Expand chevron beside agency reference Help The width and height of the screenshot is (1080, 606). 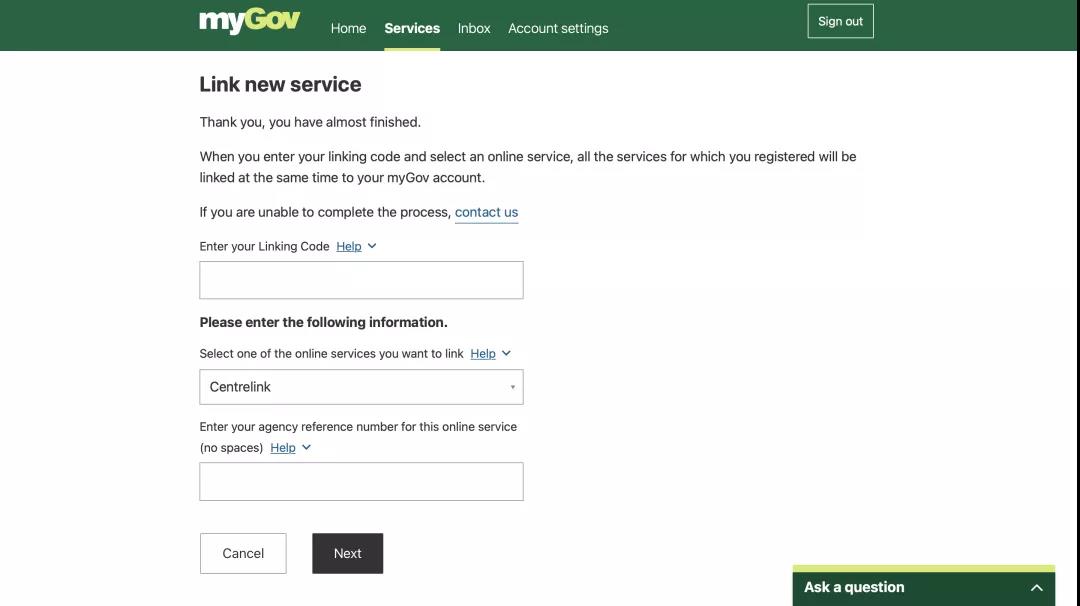point(307,447)
